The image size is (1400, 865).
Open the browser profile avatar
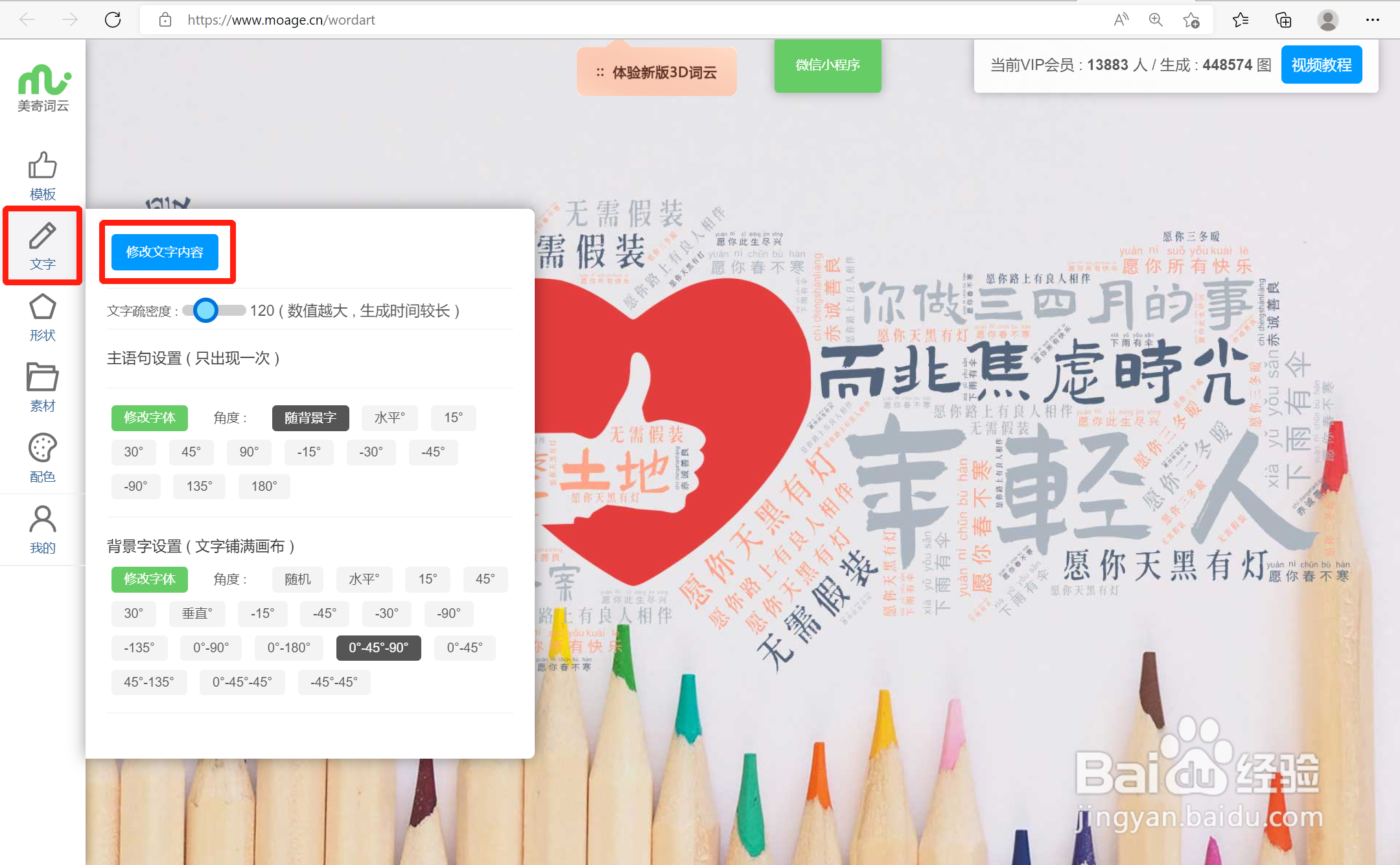click(1327, 20)
